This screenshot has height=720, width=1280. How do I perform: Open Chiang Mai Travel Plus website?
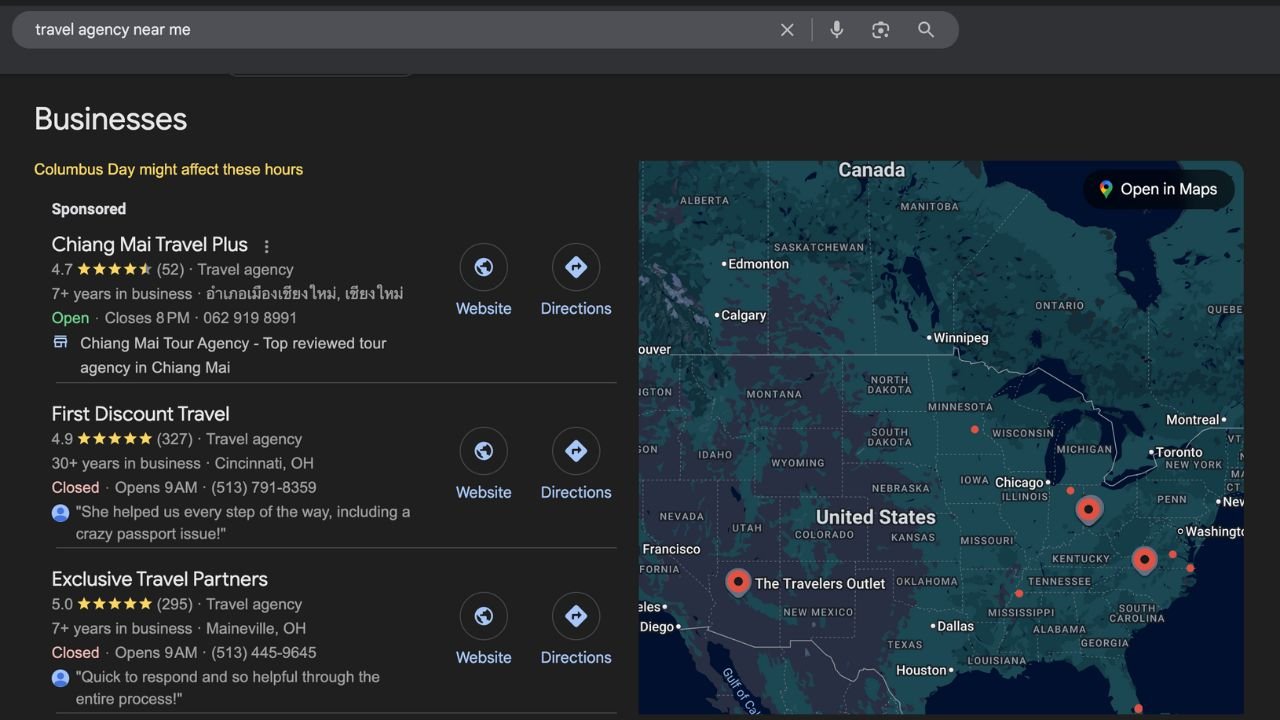click(484, 268)
